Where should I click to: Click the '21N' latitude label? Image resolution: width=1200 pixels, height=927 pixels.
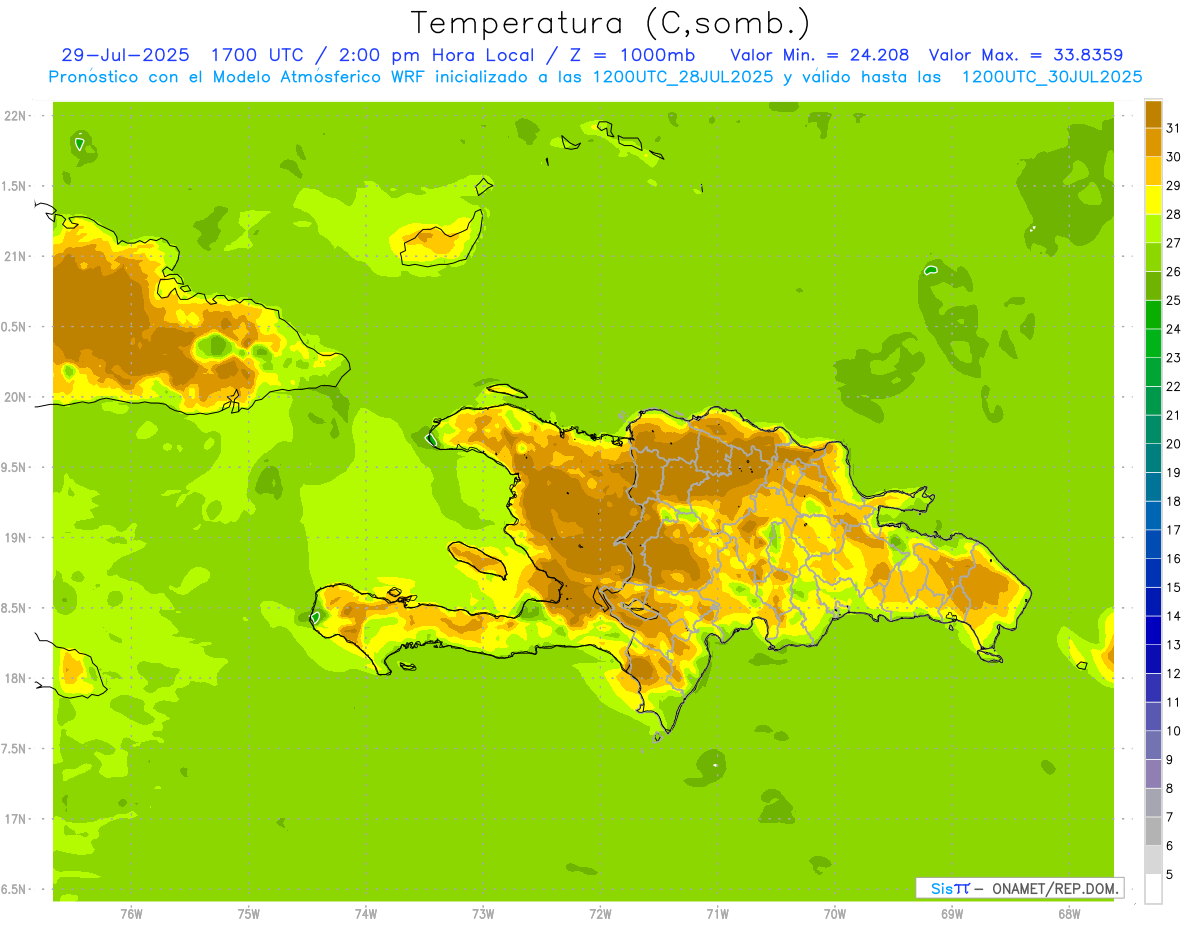click(x=14, y=257)
